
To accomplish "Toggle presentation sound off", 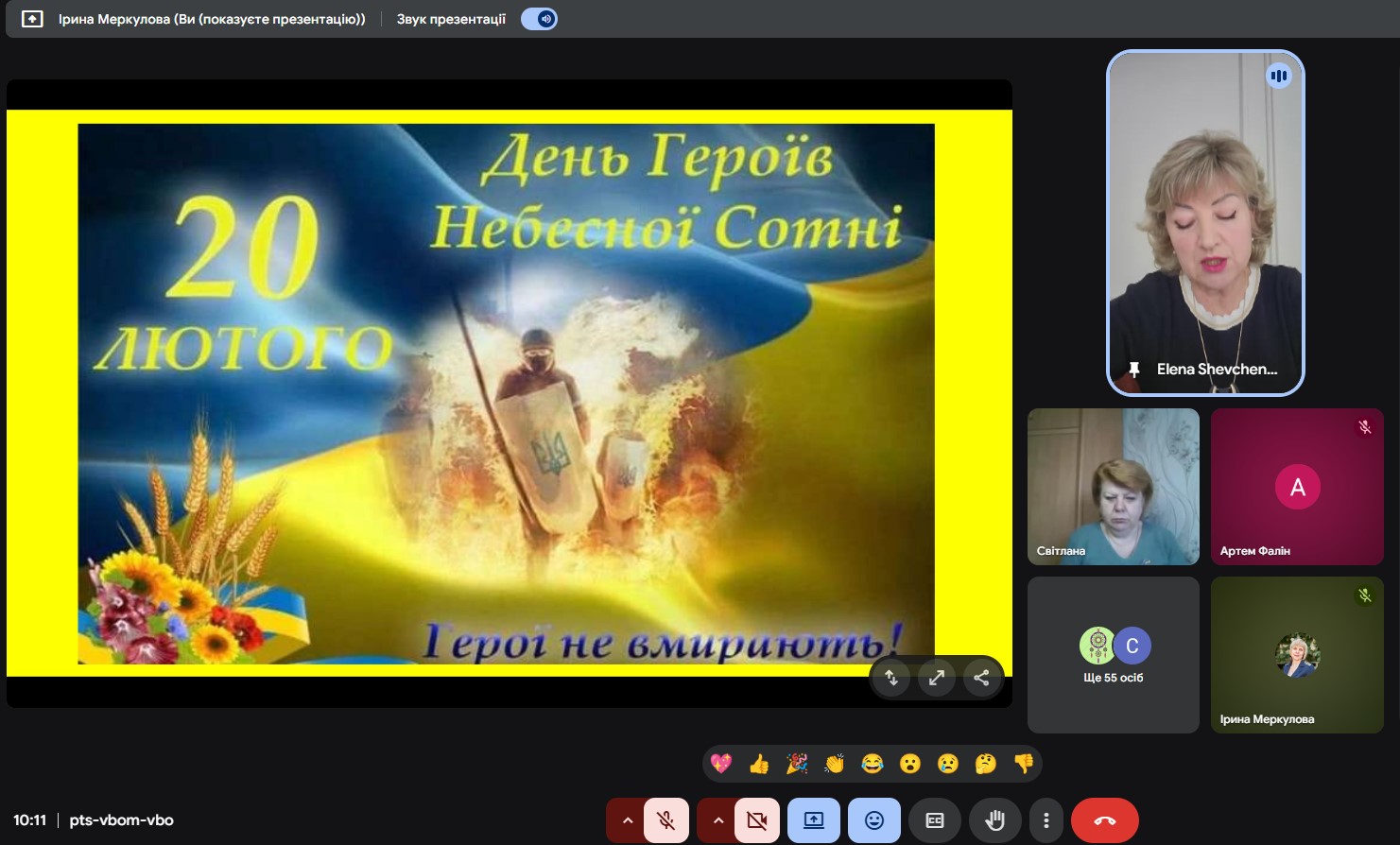I will pyautogui.click(x=538, y=18).
